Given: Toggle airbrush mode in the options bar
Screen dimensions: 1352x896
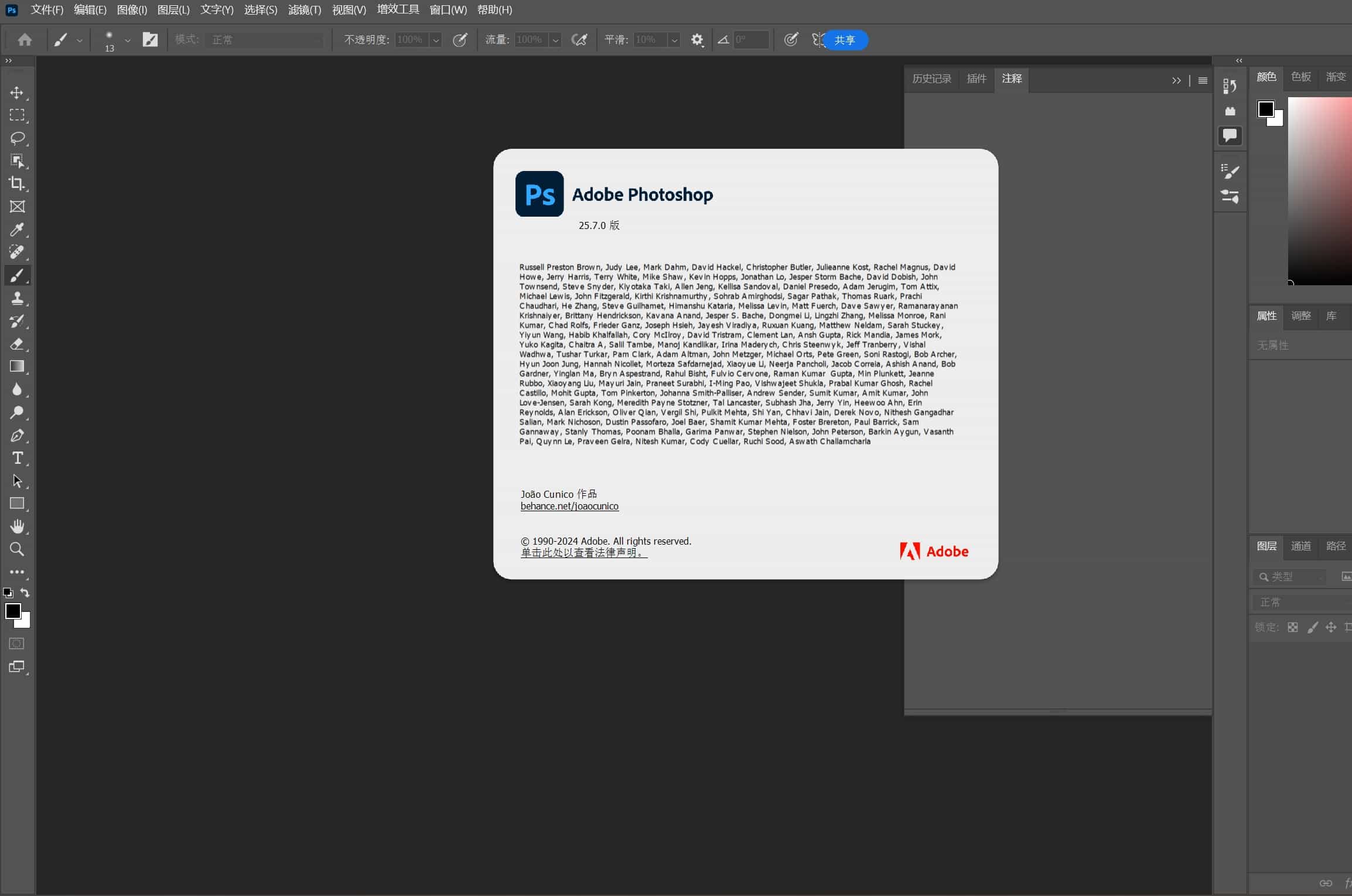Looking at the screenshot, I should pos(579,39).
